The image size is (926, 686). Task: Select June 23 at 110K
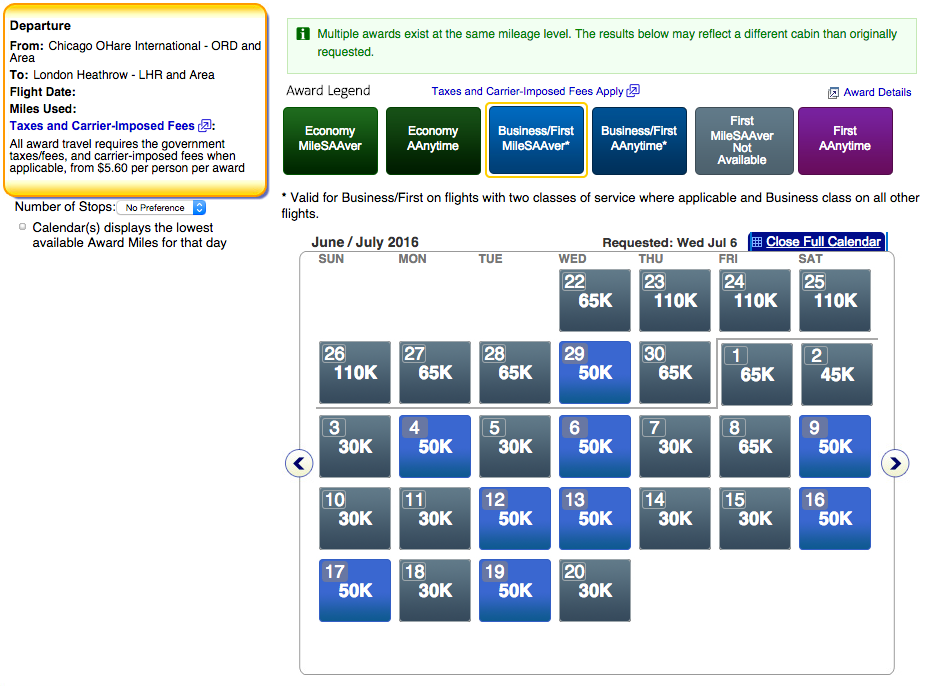(674, 300)
